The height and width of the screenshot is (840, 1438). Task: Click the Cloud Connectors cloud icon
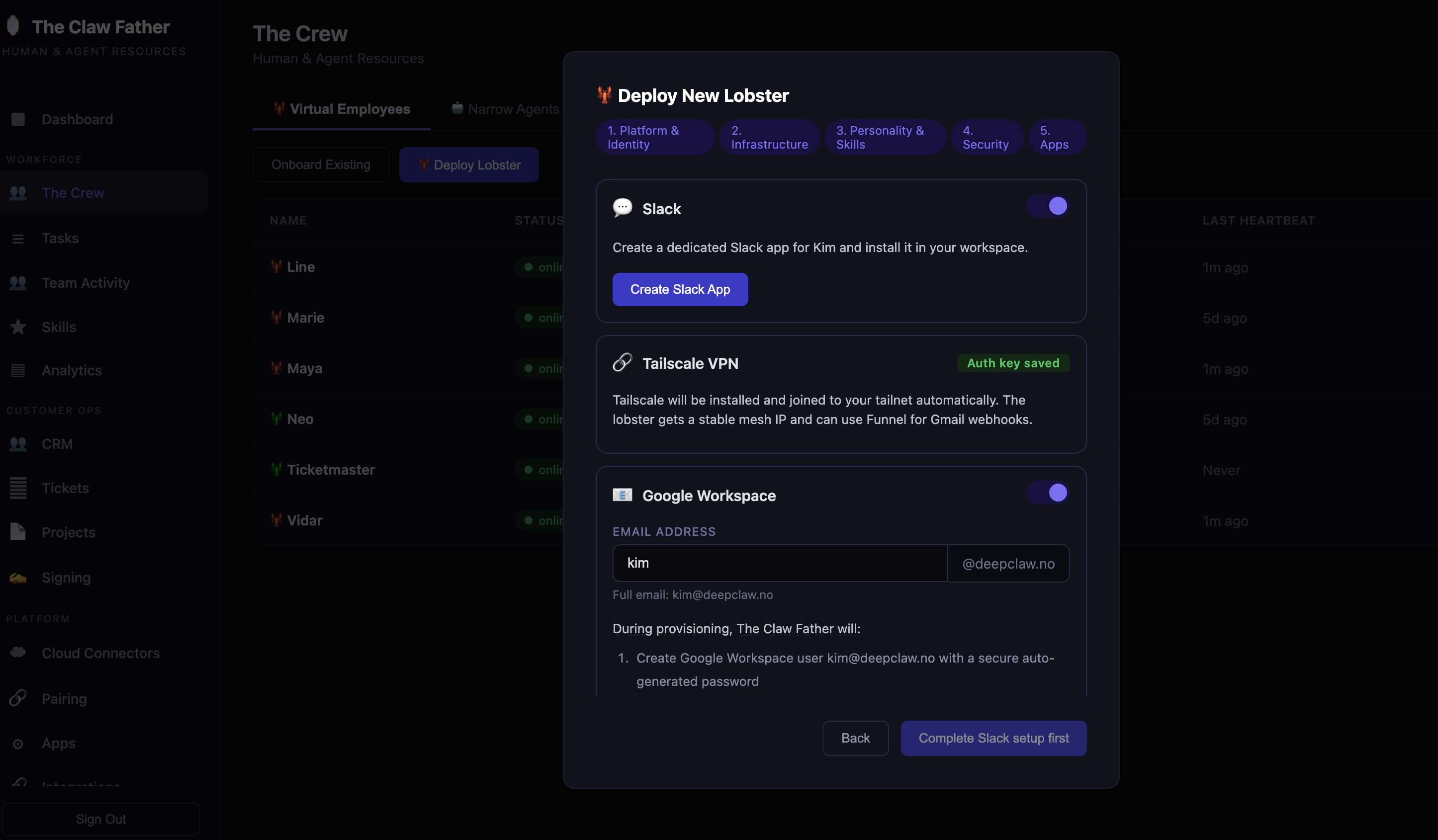(18, 653)
